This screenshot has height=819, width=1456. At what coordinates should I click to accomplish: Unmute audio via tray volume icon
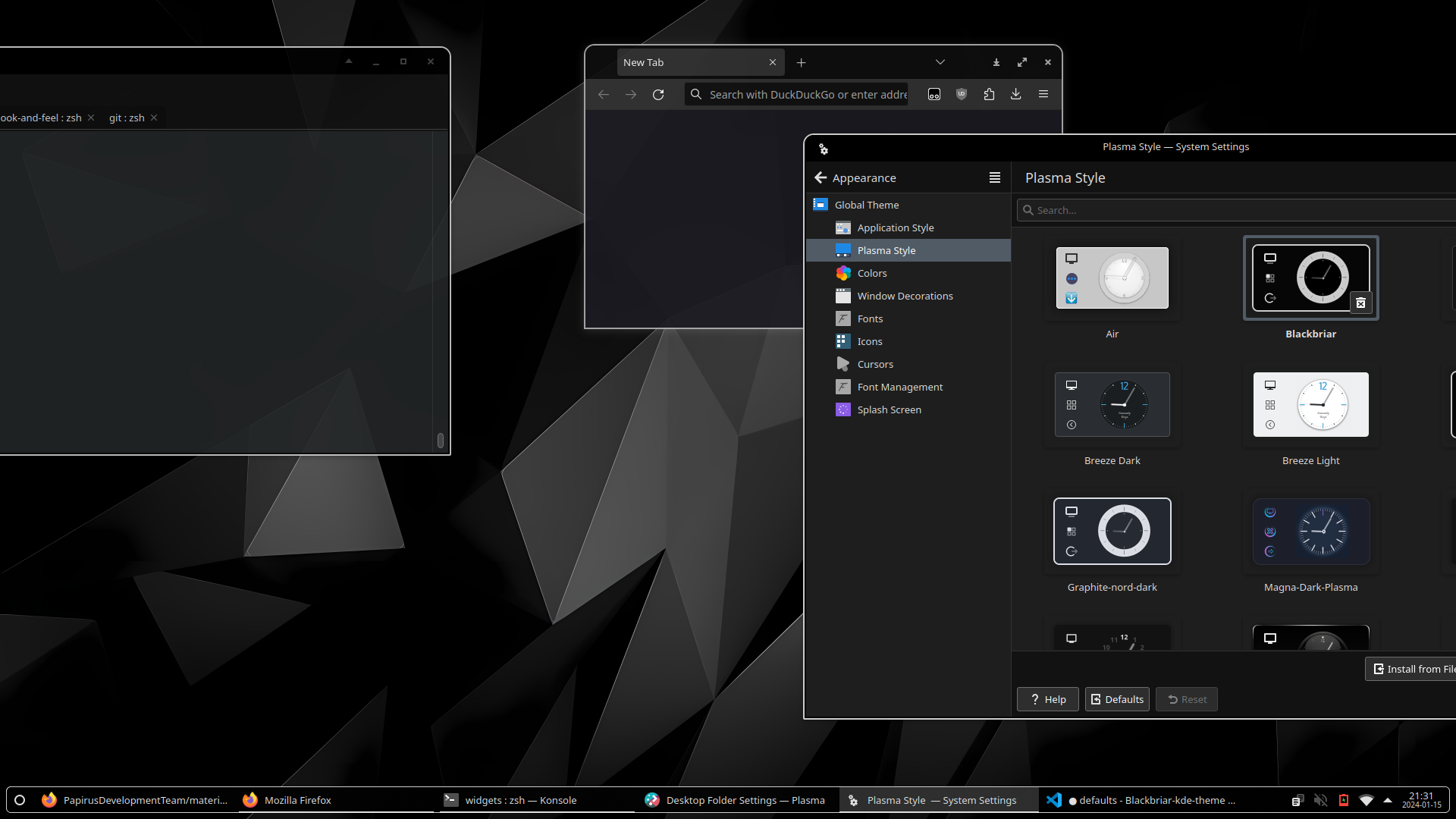click(x=1320, y=800)
